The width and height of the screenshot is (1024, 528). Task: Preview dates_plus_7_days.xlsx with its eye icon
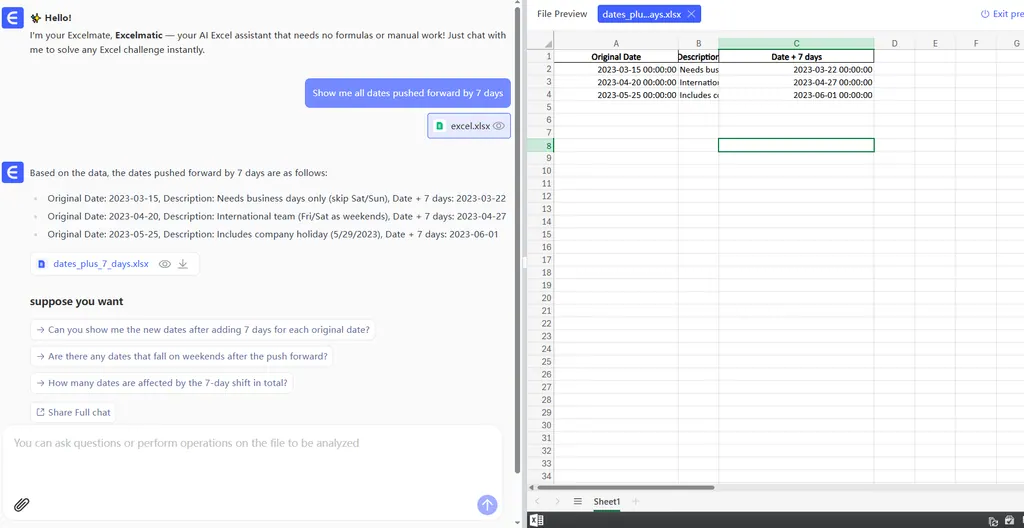(x=165, y=264)
